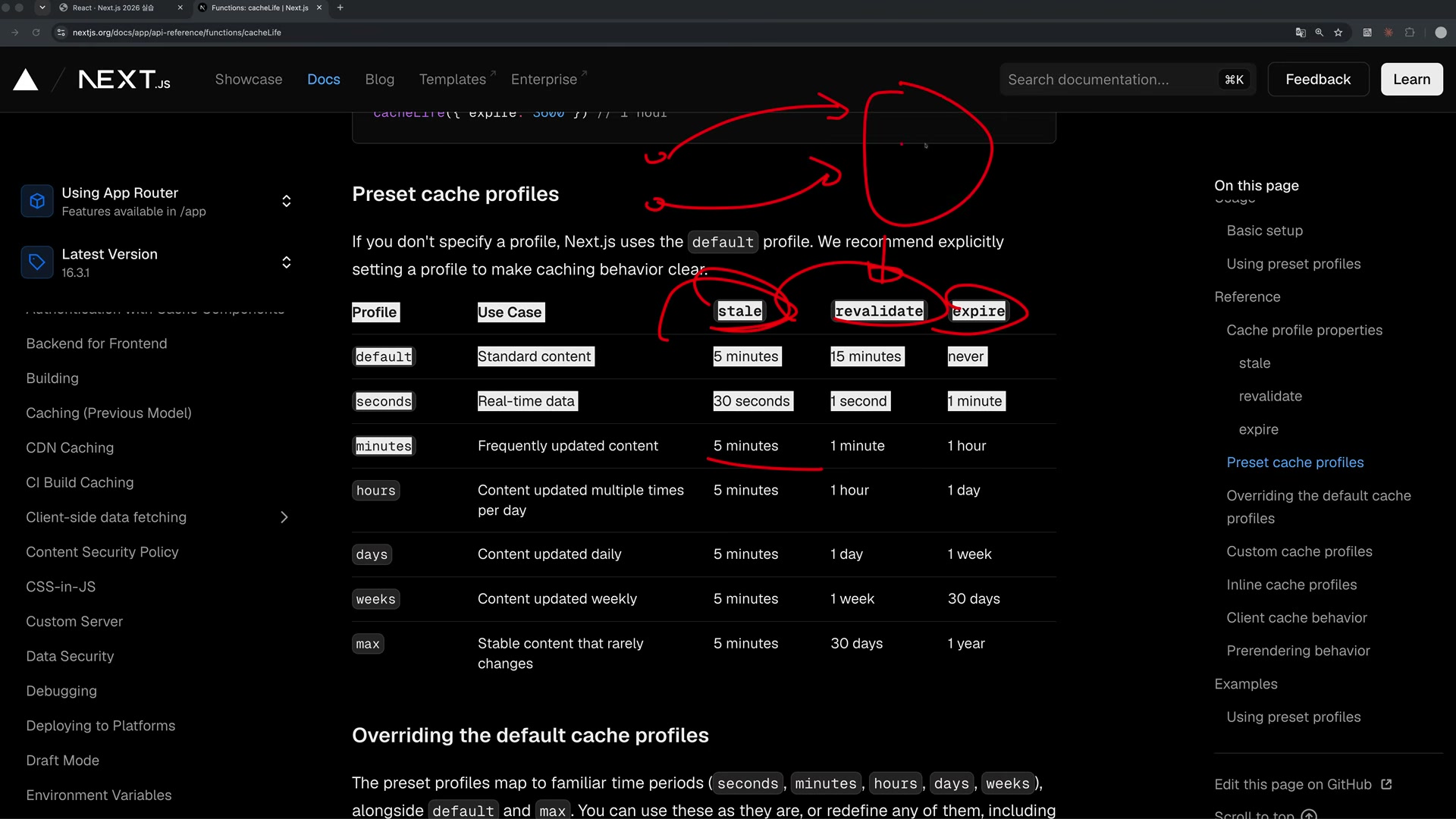
Task: Reload the page with the refresh icon
Action: coord(36,33)
